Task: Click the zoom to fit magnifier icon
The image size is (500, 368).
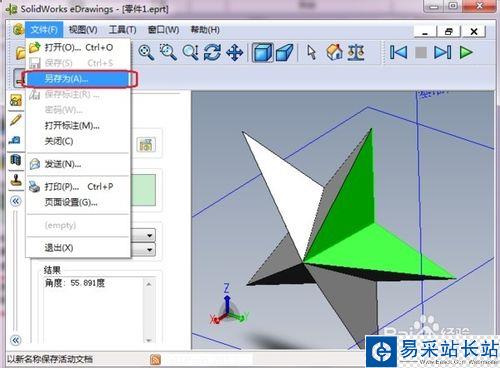Action: tap(146, 52)
